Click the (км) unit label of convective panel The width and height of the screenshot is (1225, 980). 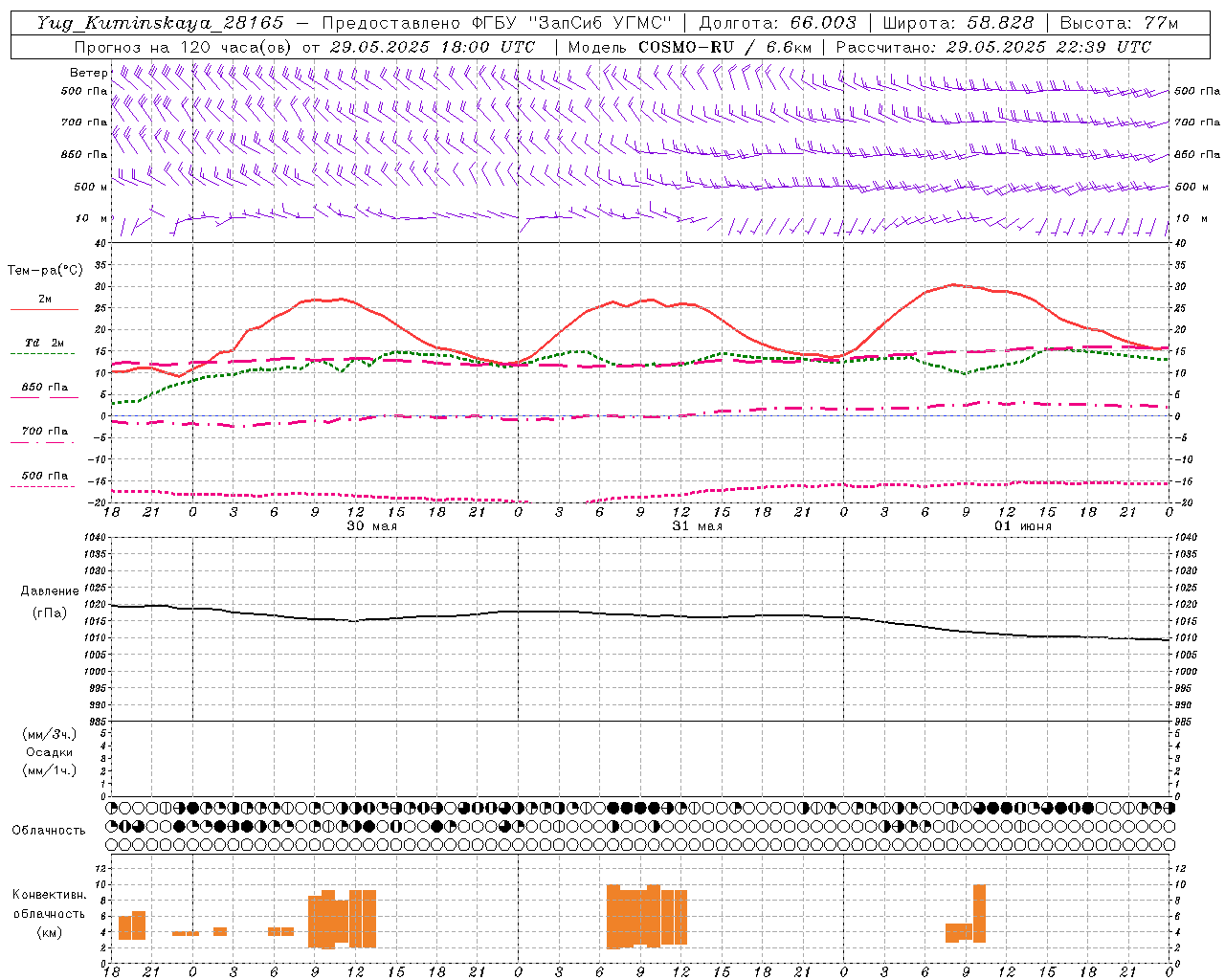pyautogui.click(x=50, y=932)
